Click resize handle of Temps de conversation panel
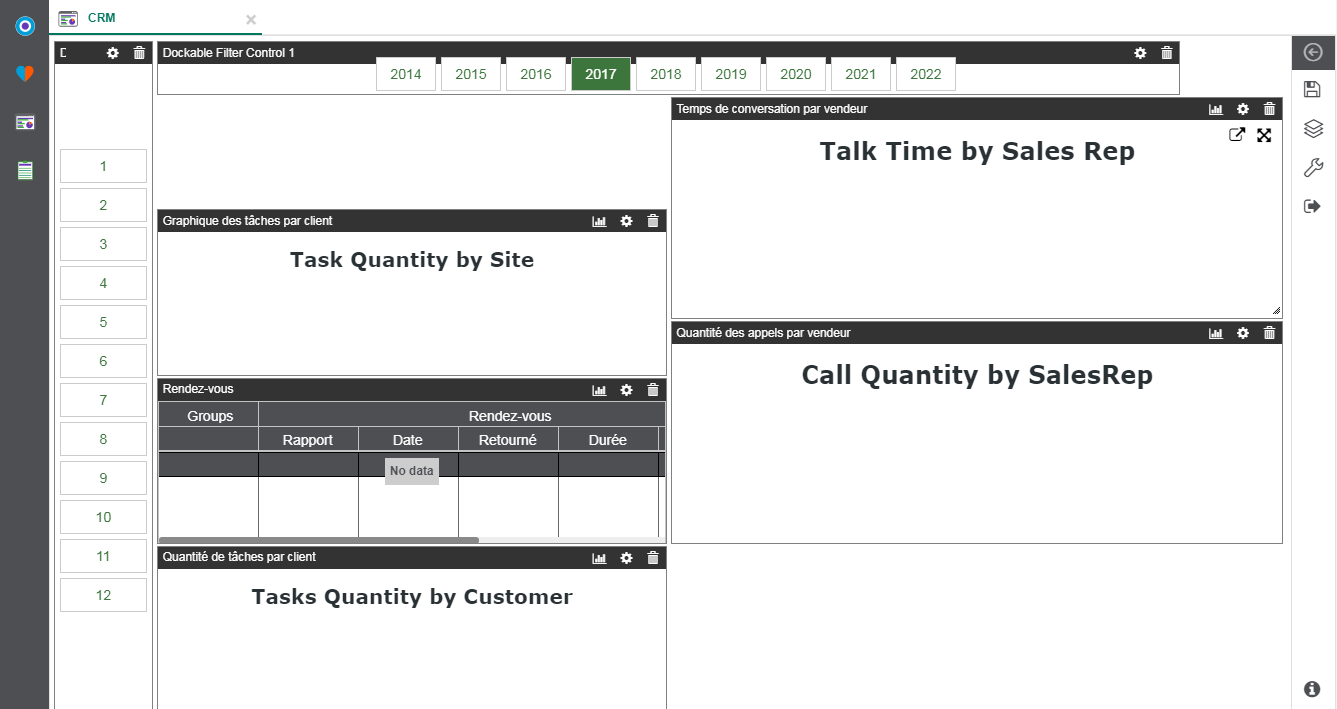 1276,312
